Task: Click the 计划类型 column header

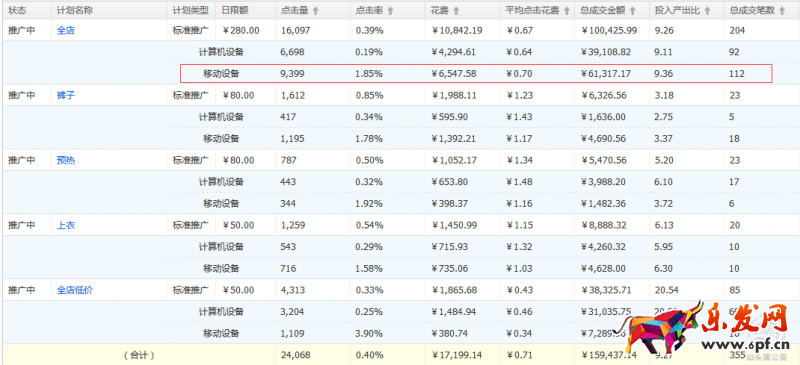Action: [190, 10]
